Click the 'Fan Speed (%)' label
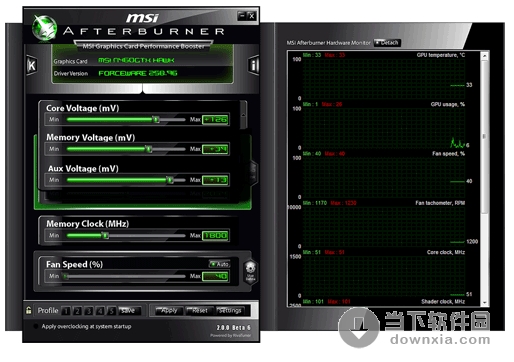 (74, 264)
